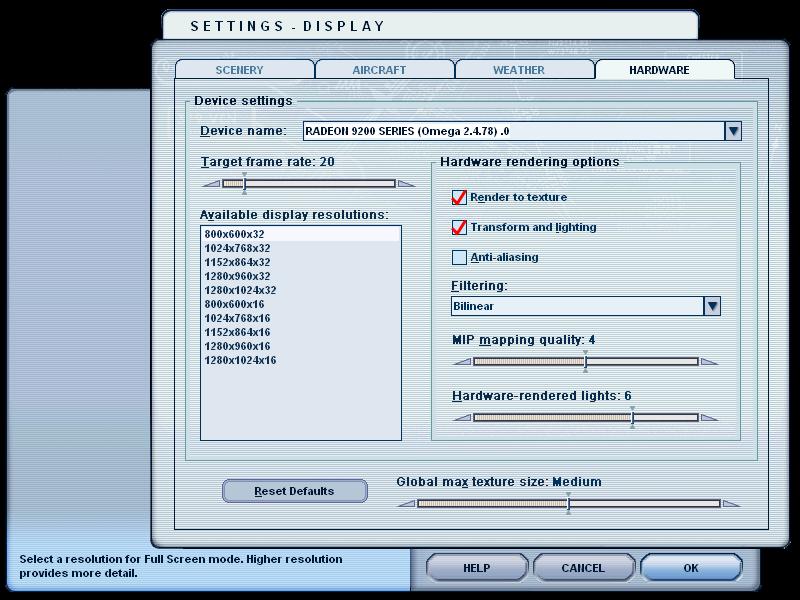
Task: Click left arrow of MIP mapping quality slider
Action: point(461,362)
